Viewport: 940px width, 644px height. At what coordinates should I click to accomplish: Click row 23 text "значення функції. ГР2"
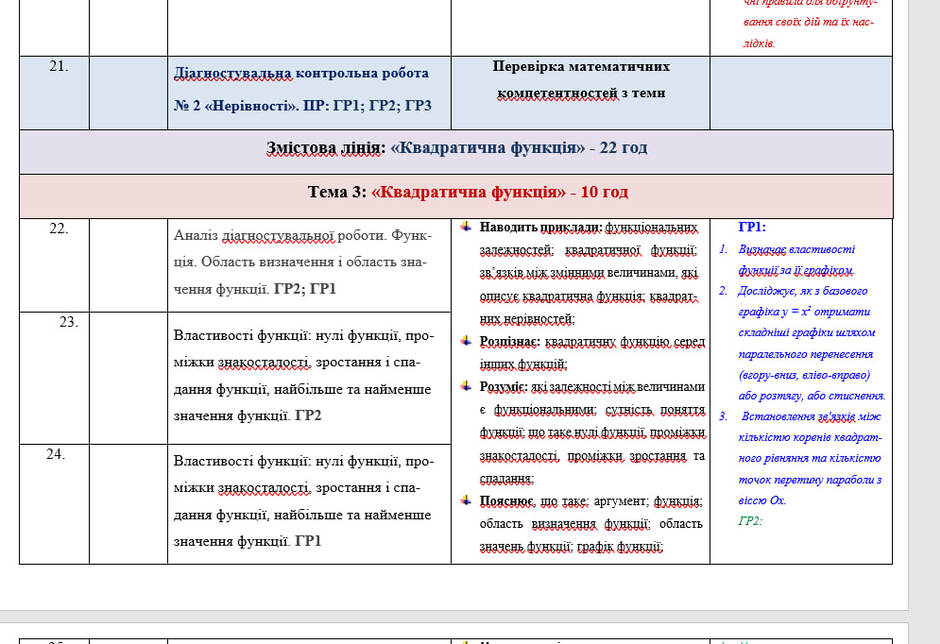pos(247,416)
